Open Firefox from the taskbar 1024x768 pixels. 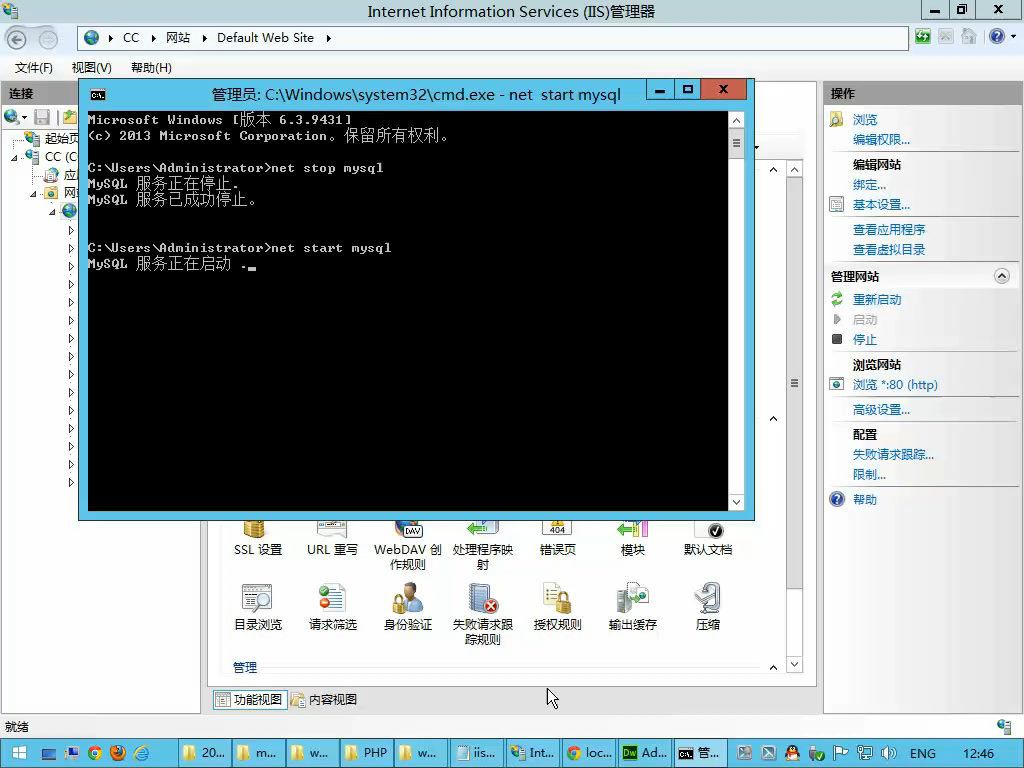pyautogui.click(x=118, y=753)
